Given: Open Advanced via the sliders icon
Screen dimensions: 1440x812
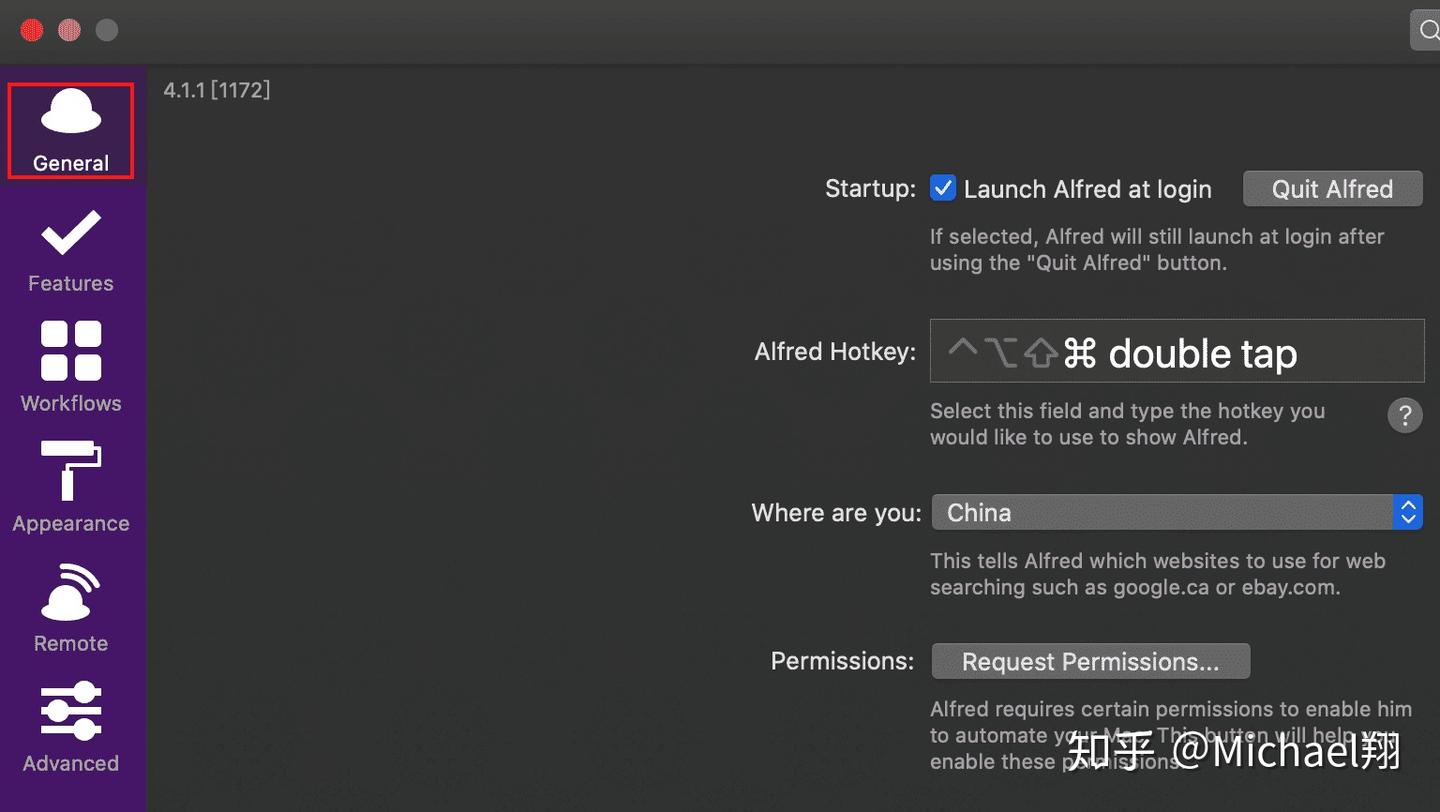Looking at the screenshot, I should [71, 711].
